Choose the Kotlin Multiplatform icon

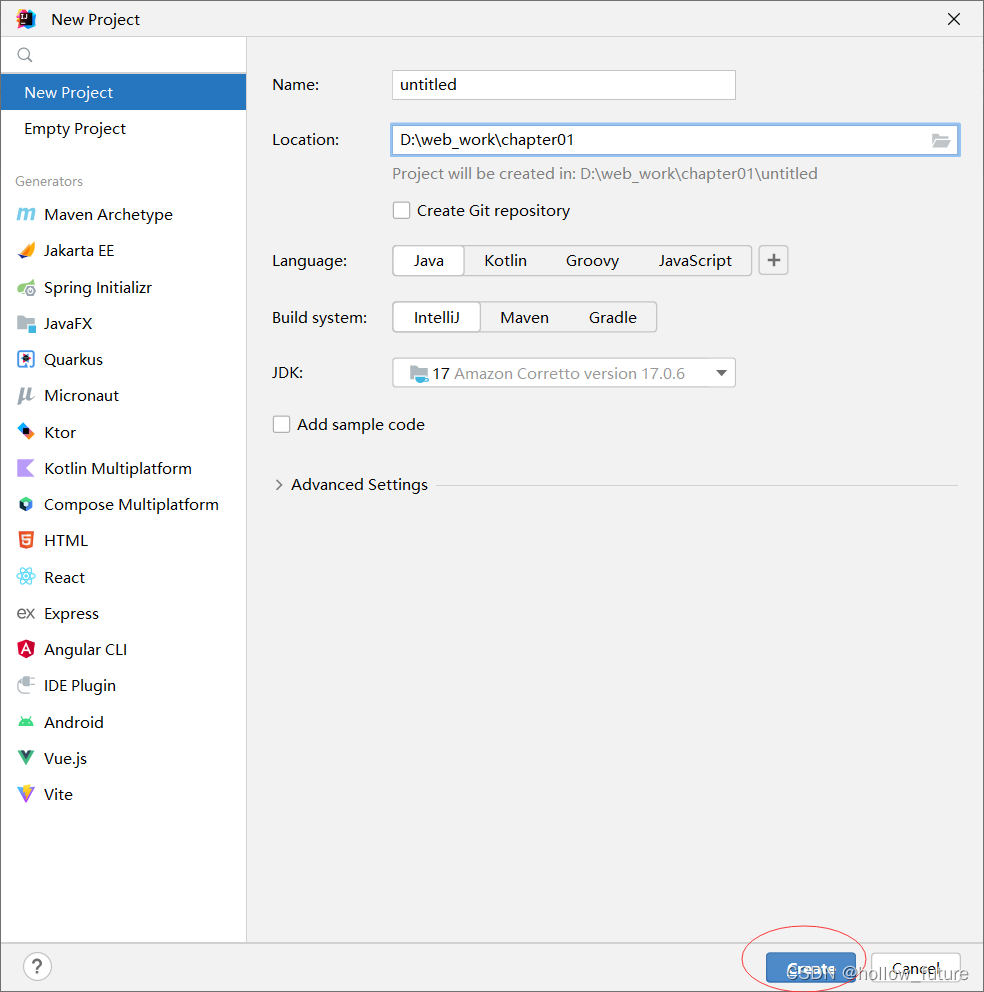(x=26, y=468)
